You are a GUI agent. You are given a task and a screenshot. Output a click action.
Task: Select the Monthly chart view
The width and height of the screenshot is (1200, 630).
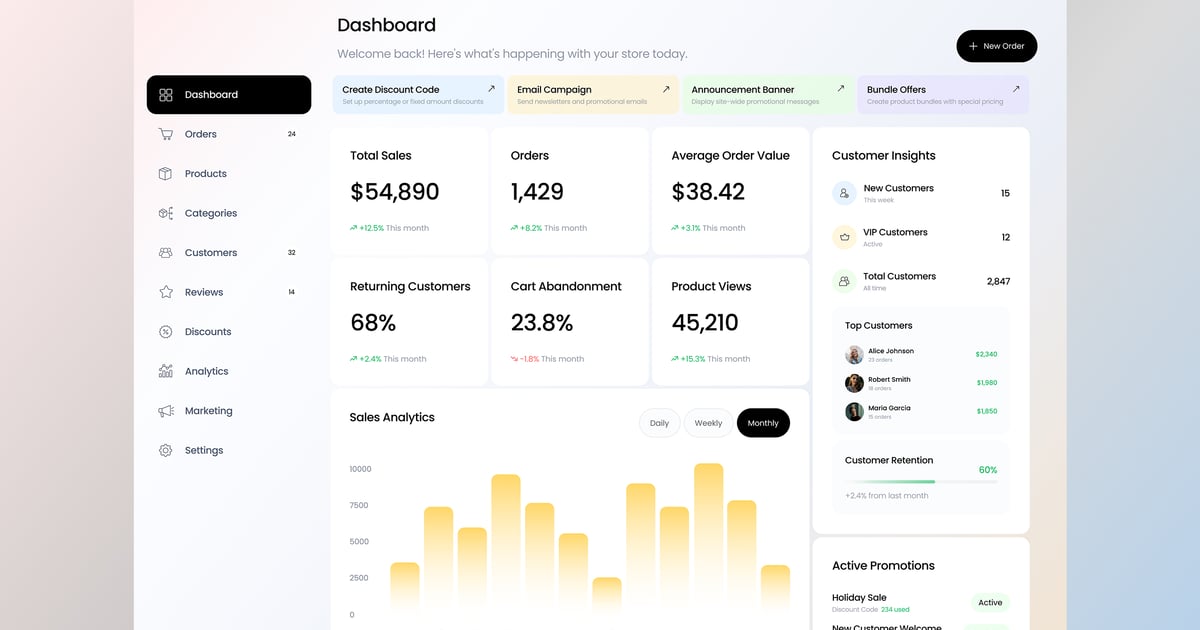click(763, 423)
